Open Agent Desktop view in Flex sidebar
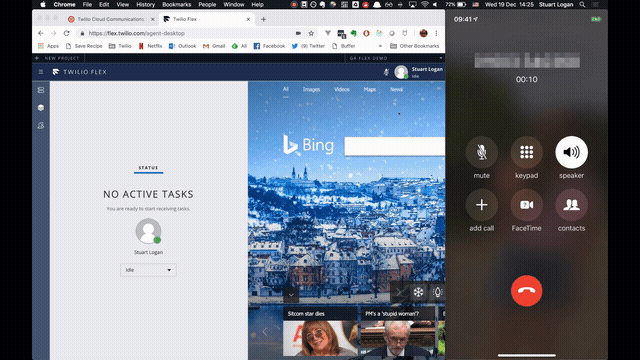The height and width of the screenshot is (360, 640). coord(41,90)
